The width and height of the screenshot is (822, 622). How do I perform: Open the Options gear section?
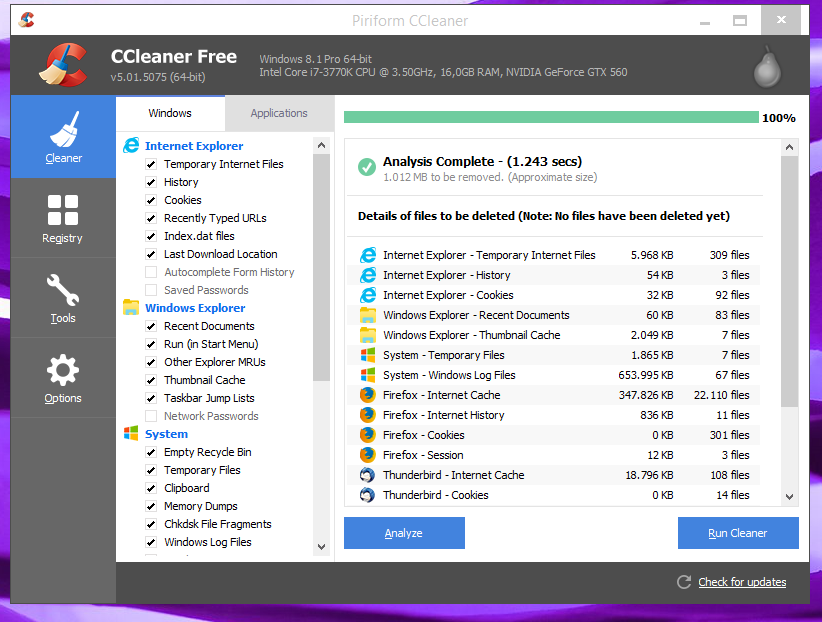coord(63,378)
